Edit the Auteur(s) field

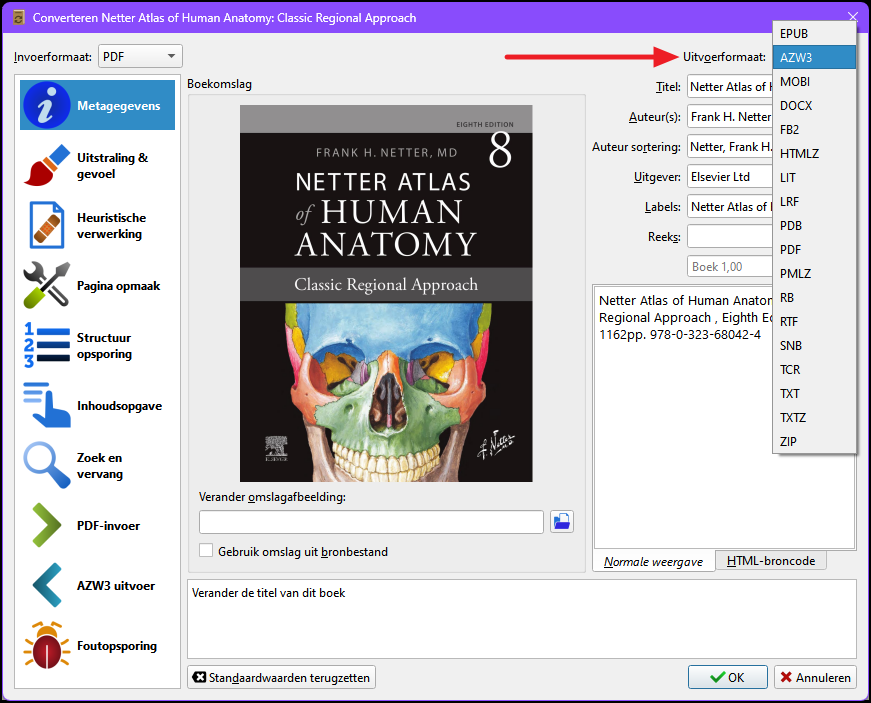[x=730, y=117]
